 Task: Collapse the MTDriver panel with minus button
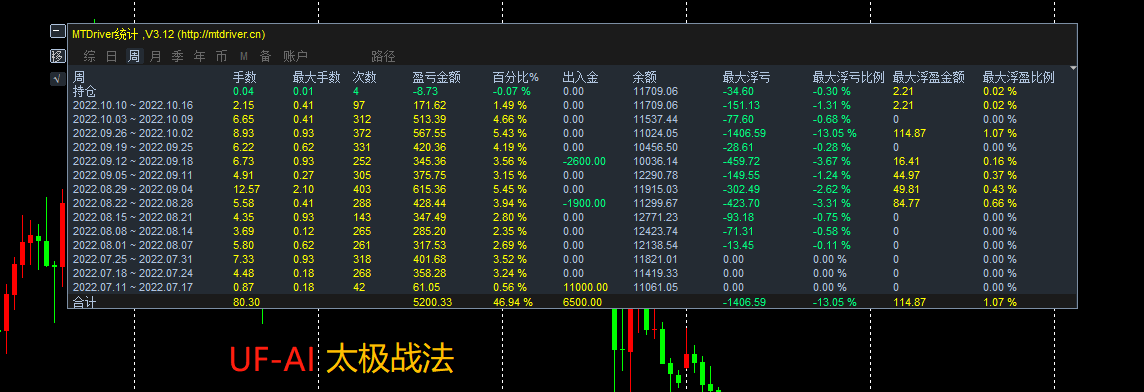coord(57,31)
